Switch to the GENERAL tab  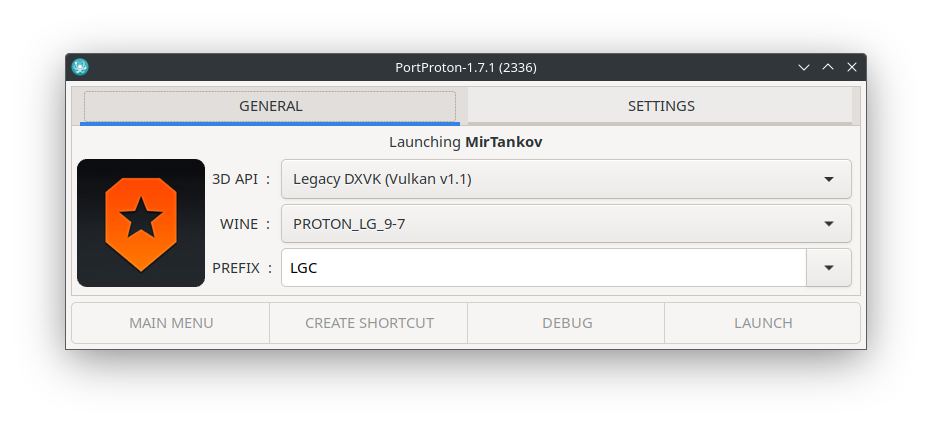(270, 106)
